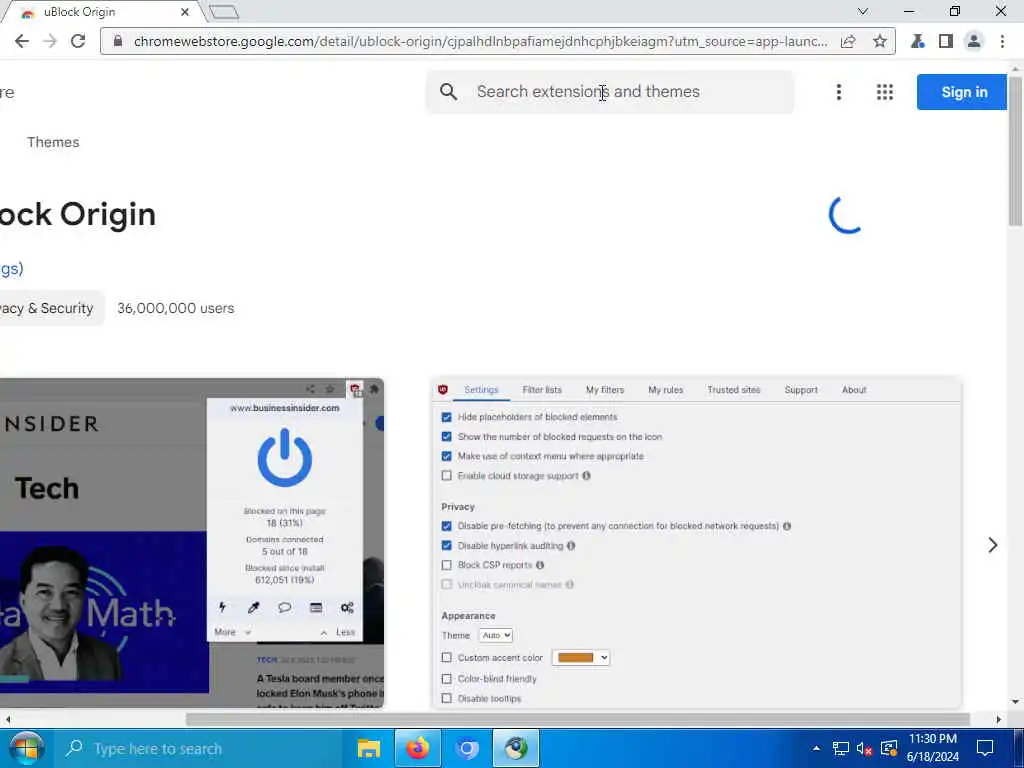Show the next screenshot with arrow

pos(993,545)
